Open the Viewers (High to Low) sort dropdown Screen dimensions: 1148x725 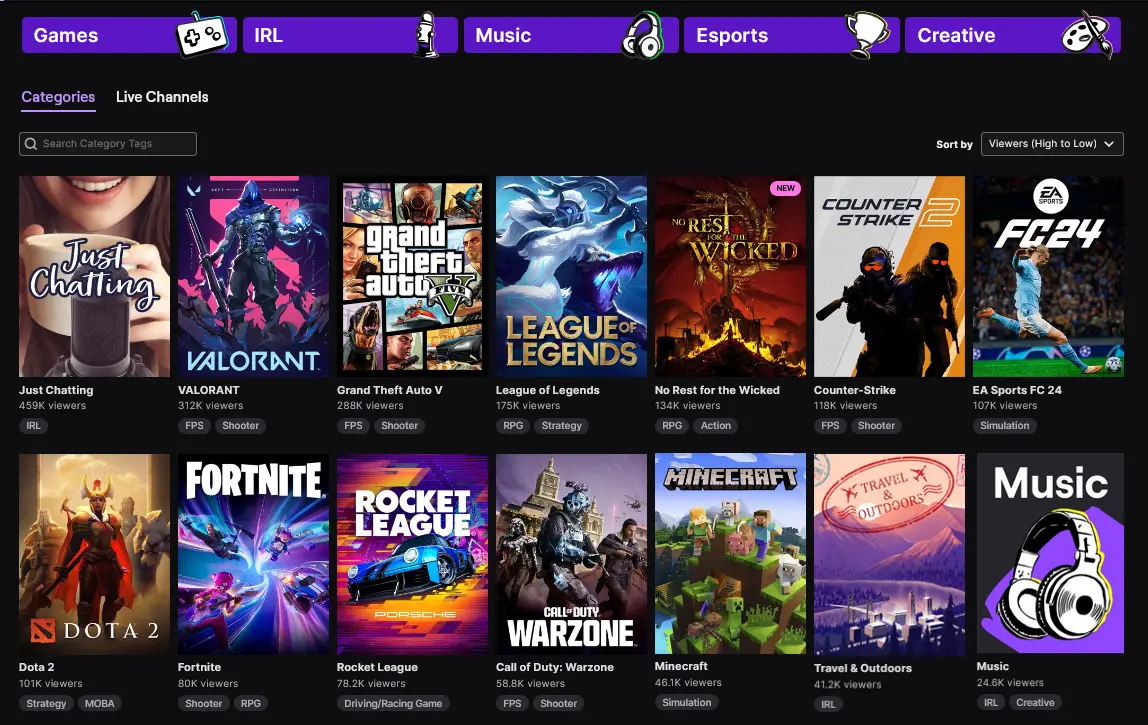(x=1051, y=143)
